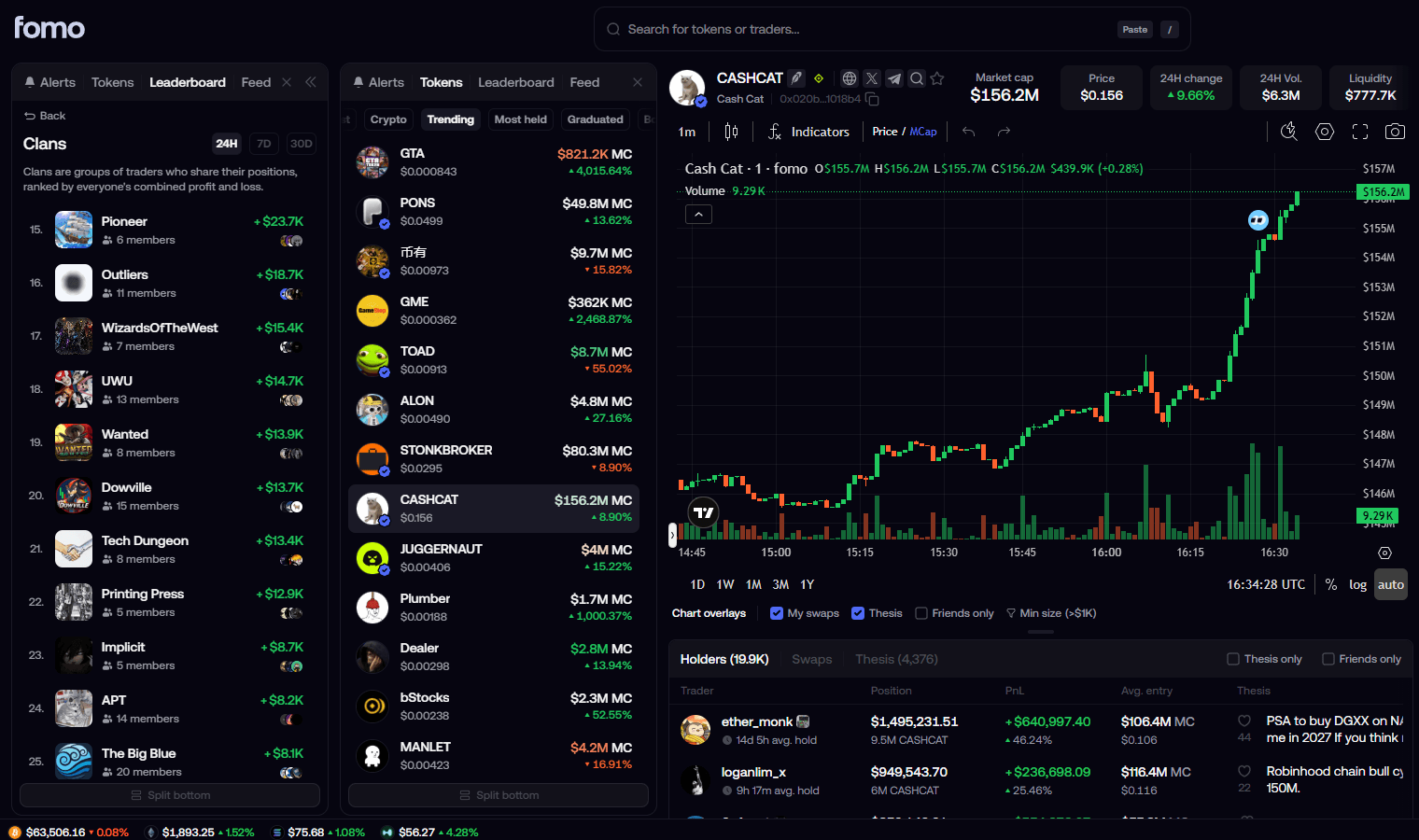Toggle the My swaps overlay checkbox
The width and height of the screenshot is (1419, 840).
click(x=777, y=613)
